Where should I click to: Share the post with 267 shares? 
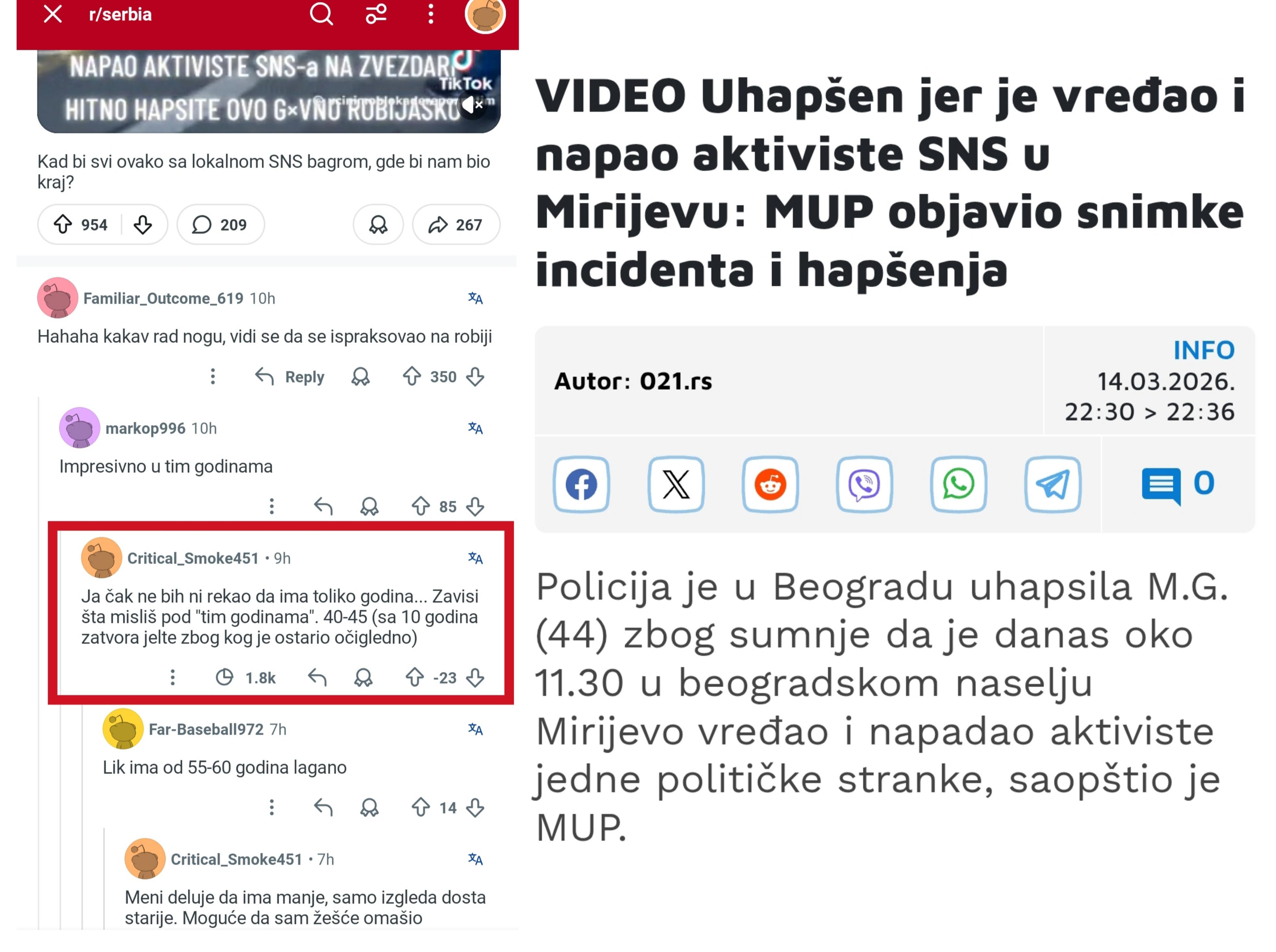[455, 224]
